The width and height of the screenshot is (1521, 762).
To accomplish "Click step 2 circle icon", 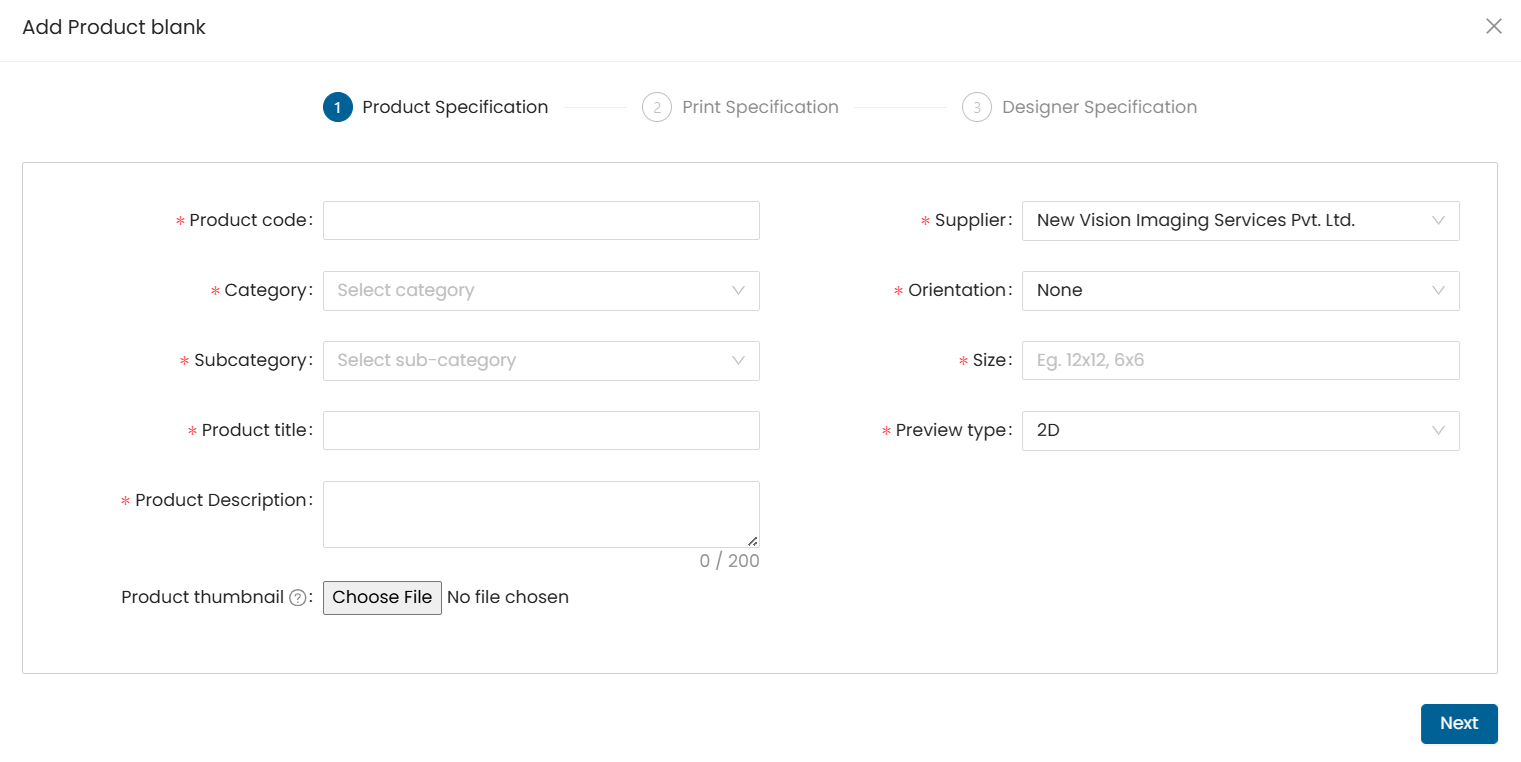I will (657, 107).
